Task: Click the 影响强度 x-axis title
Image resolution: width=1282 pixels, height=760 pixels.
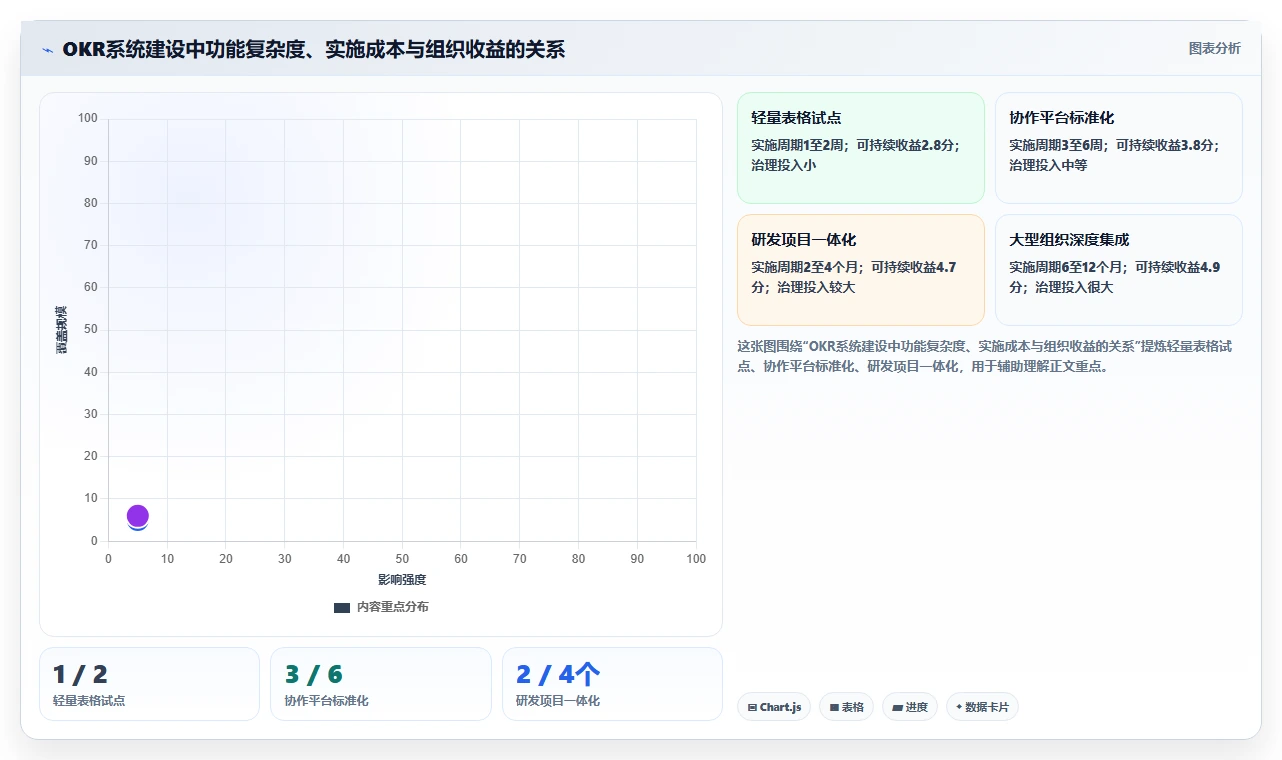Action: point(402,580)
